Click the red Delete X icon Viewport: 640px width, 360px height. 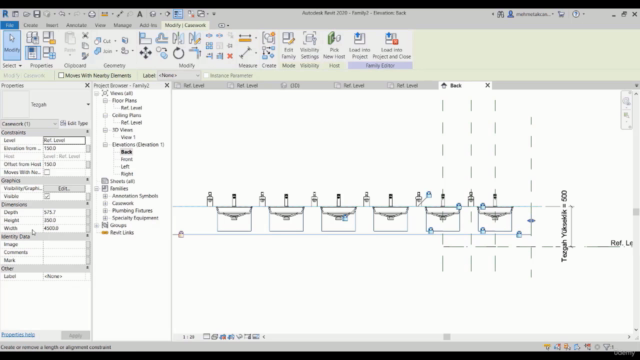230,56
